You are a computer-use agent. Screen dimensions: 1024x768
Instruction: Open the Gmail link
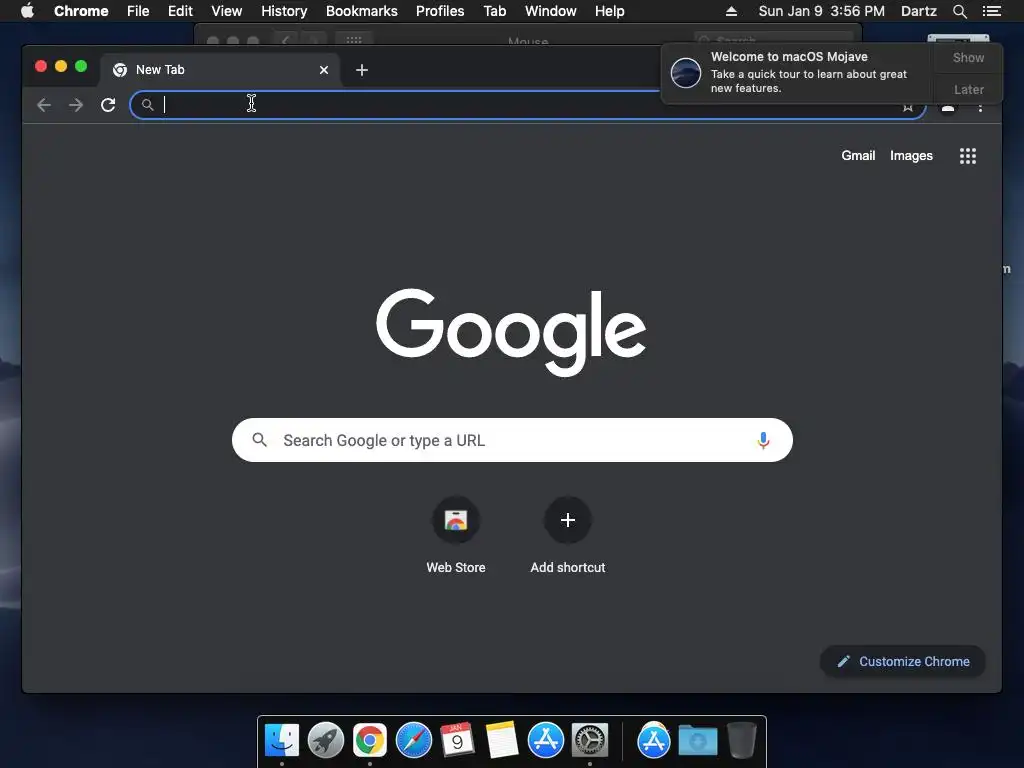tap(858, 156)
